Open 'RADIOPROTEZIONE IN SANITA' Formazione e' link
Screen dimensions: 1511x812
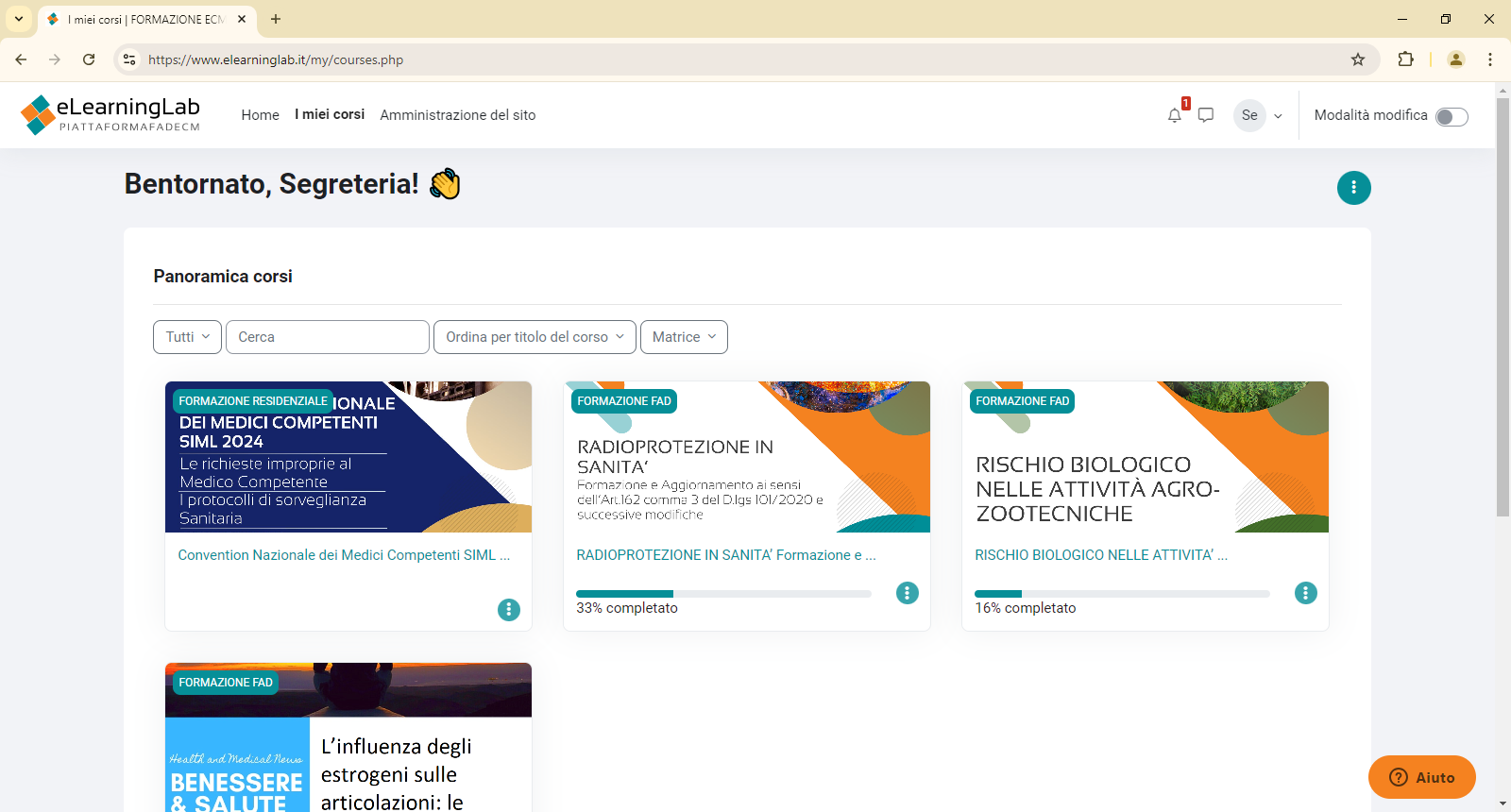point(726,555)
